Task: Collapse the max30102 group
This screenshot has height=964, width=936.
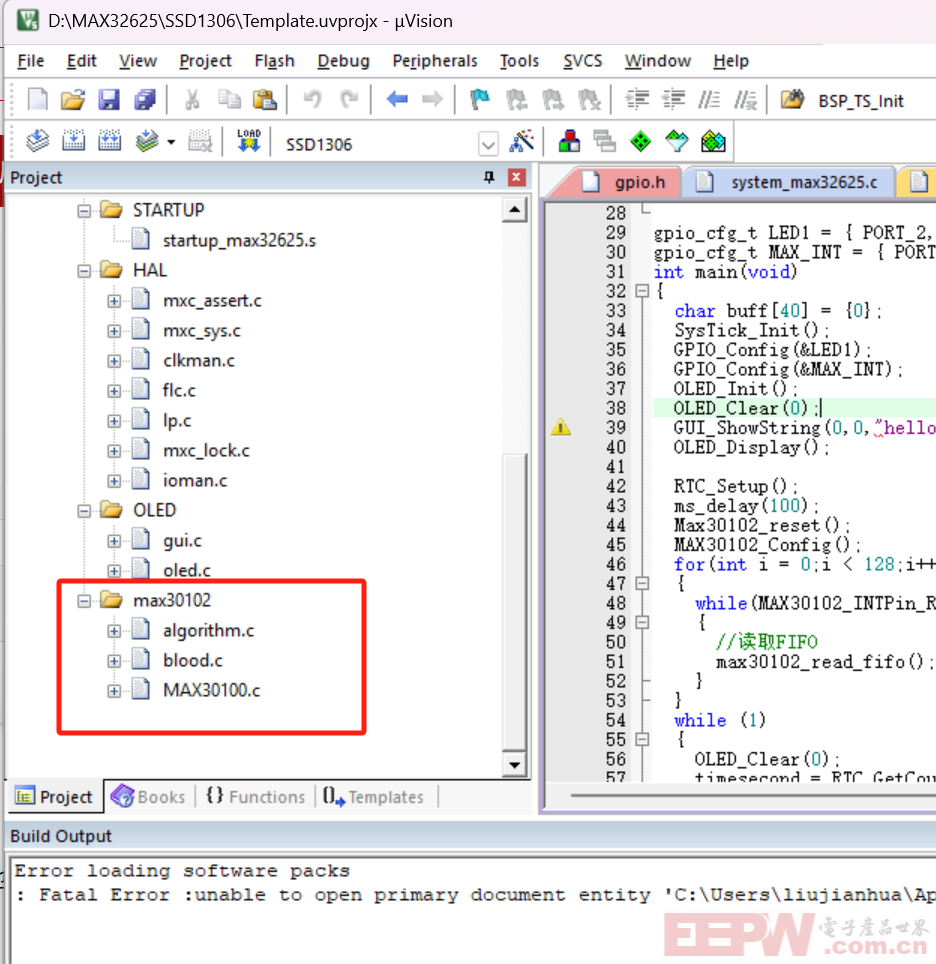Action: (84, 601)
